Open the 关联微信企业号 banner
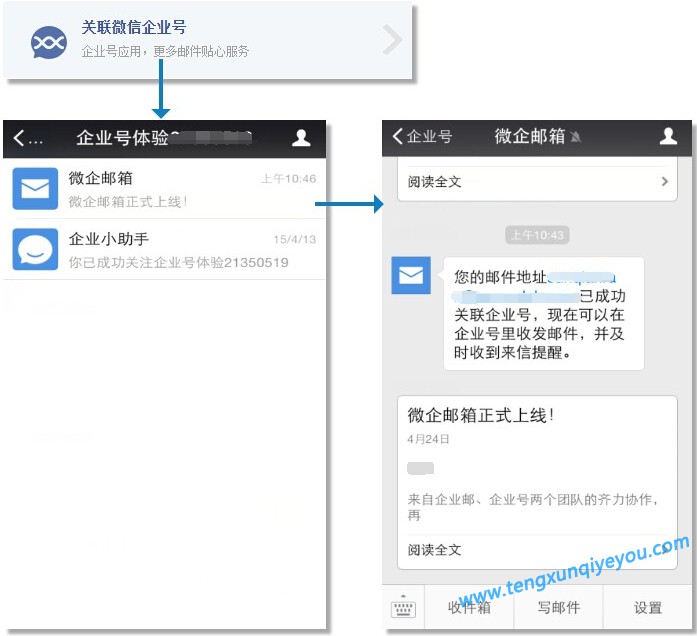Image resolution: width=697 pixels, height=636 pixels. point(208,40)
